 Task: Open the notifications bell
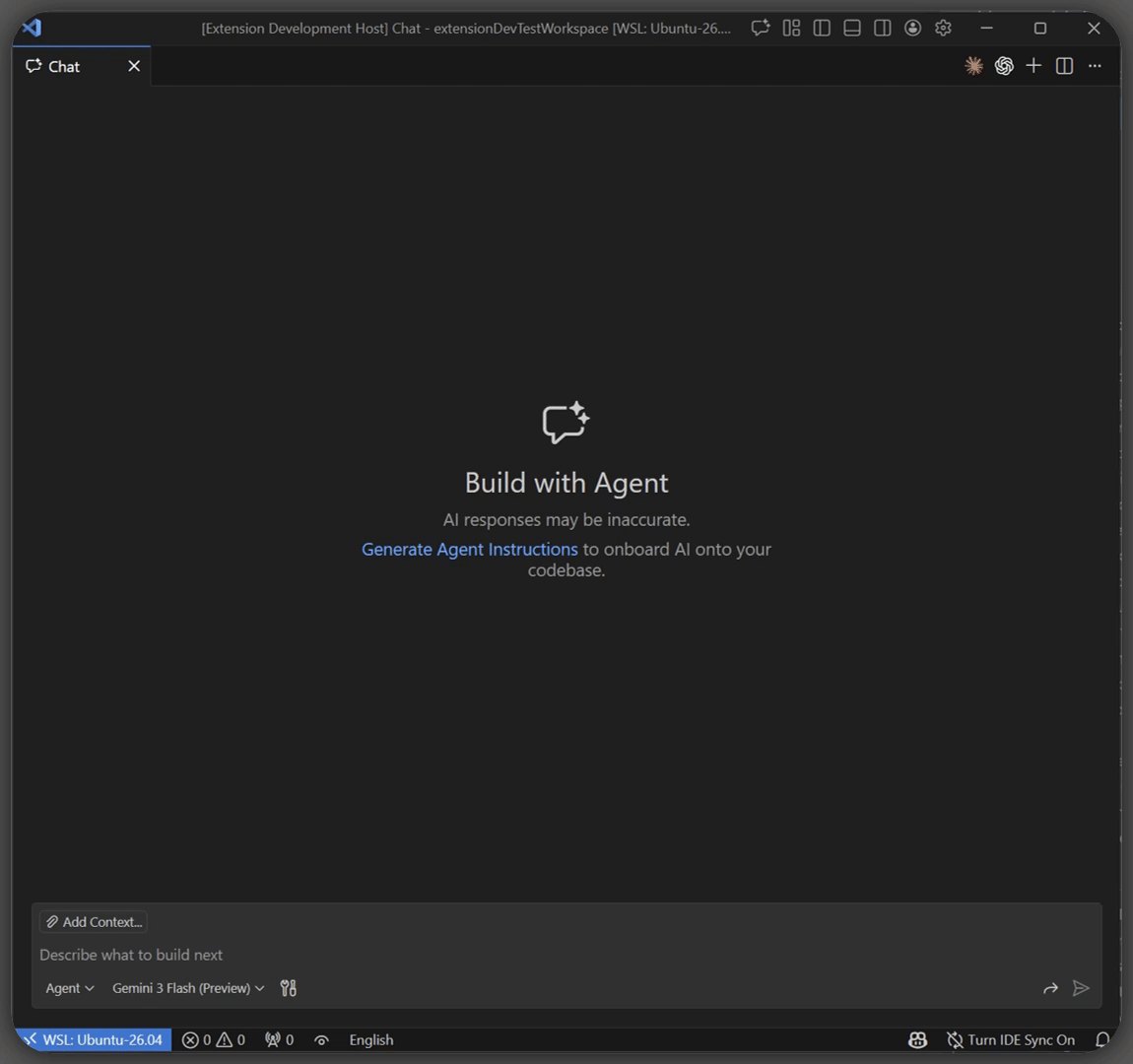click(1101, 1039)
